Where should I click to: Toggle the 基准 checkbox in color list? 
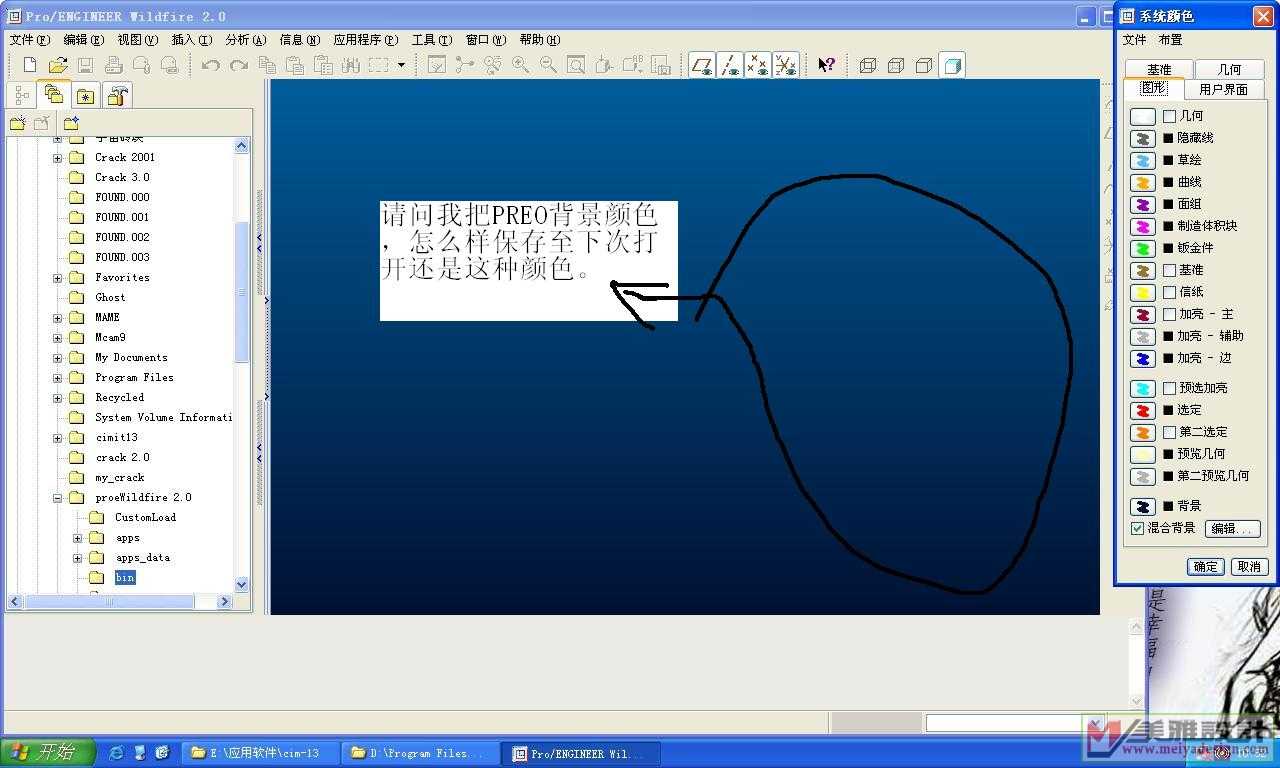click(1169, 270)
